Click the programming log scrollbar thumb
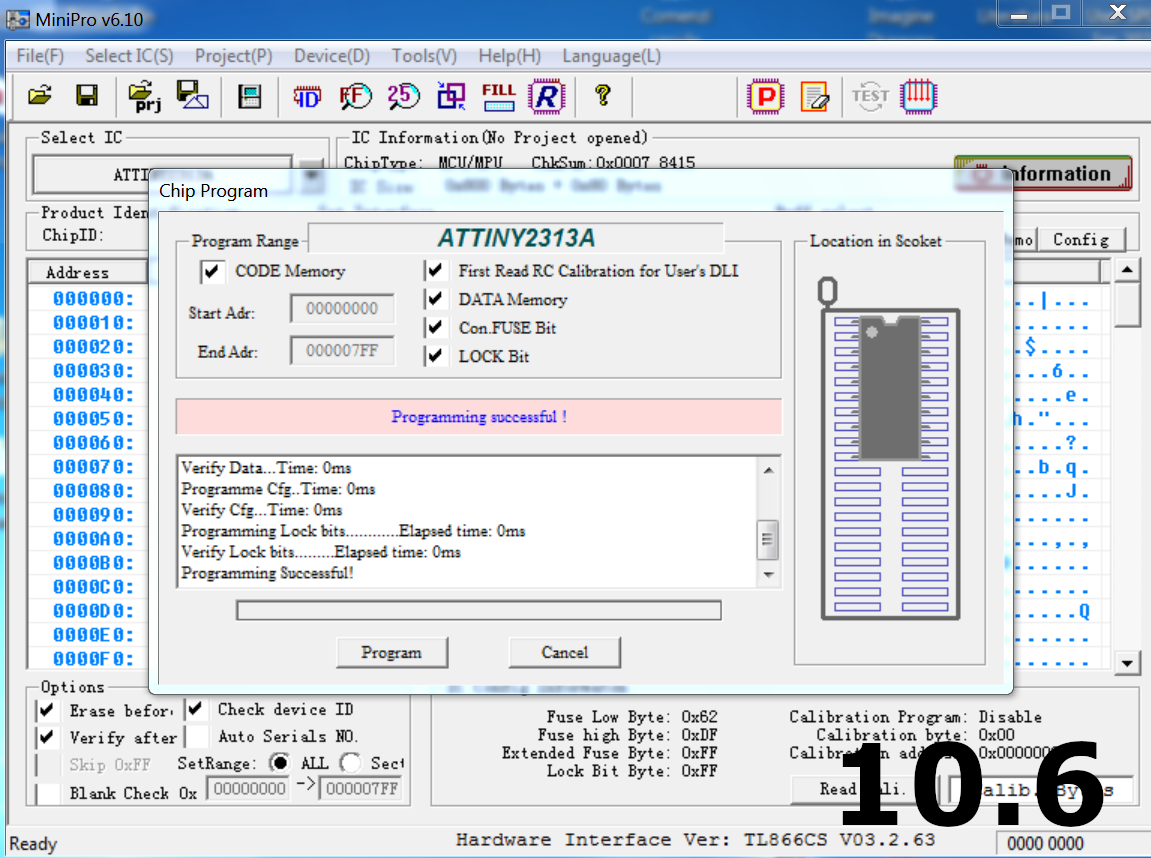Viewport: 1151px width, 858px height. tap(768, 539)
